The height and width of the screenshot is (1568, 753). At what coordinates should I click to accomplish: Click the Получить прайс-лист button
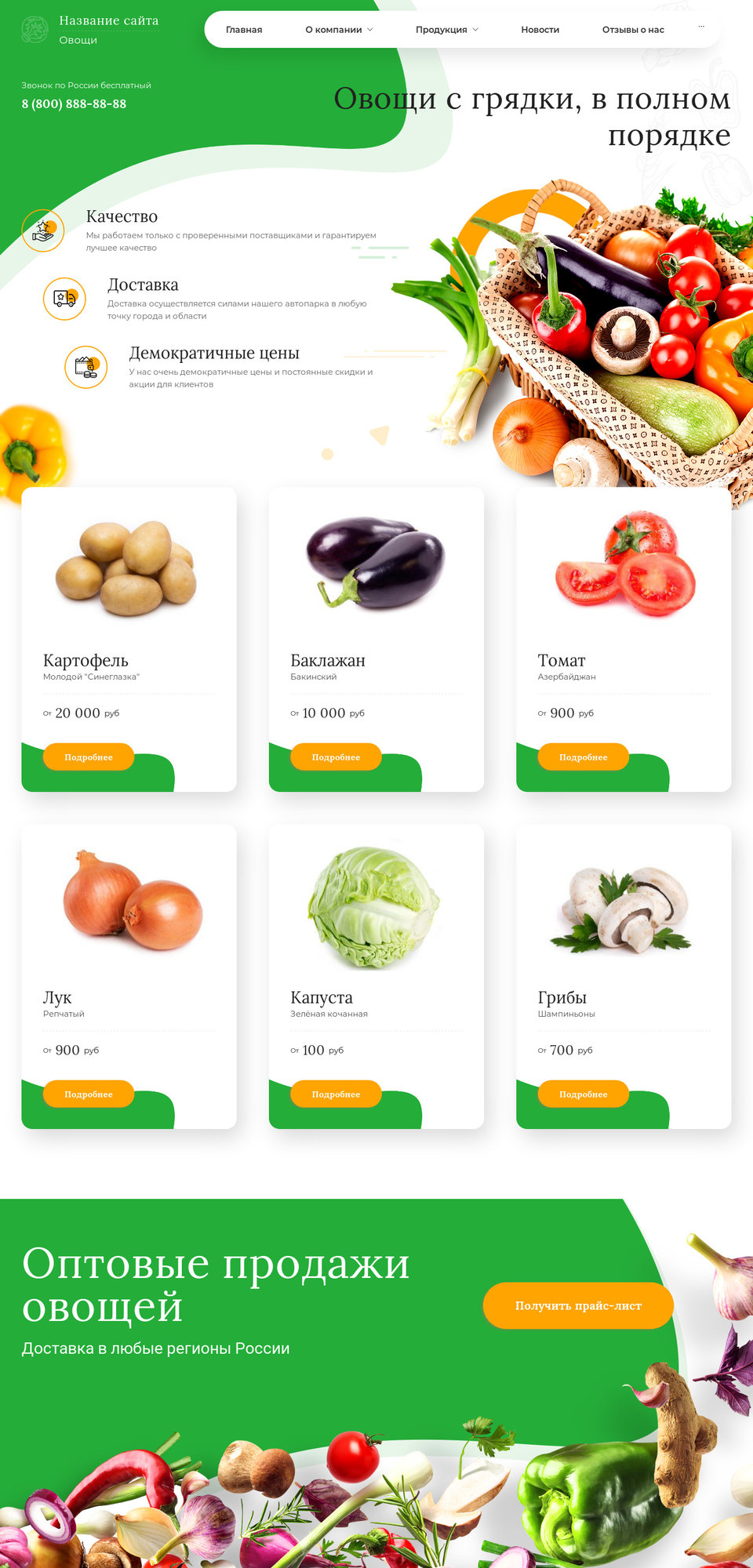coord(578,1305)
